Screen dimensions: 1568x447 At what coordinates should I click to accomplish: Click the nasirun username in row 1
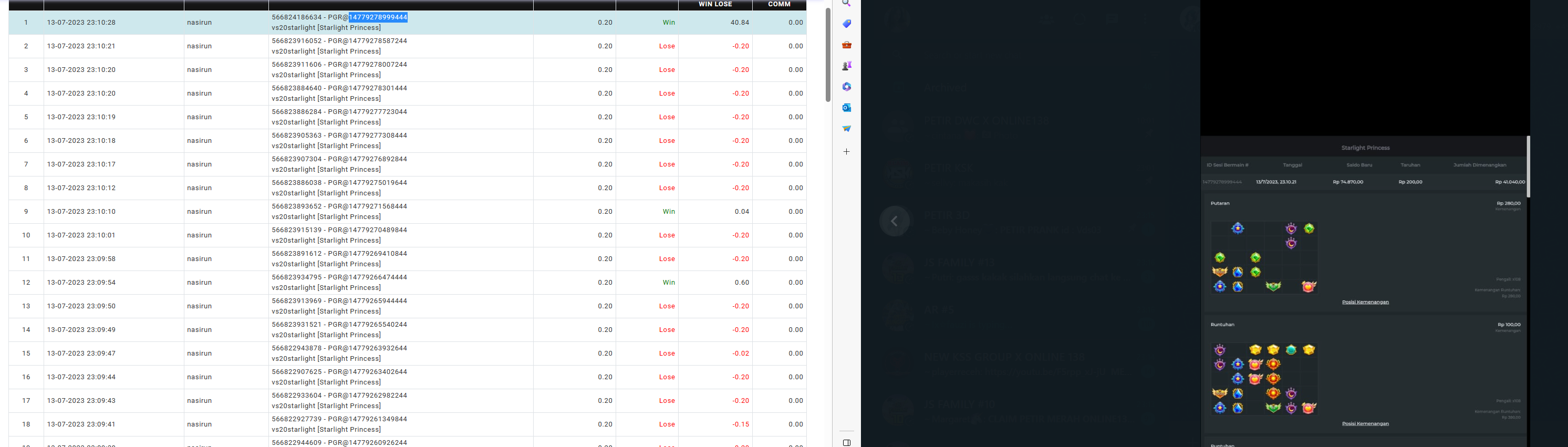click(200, 23)
